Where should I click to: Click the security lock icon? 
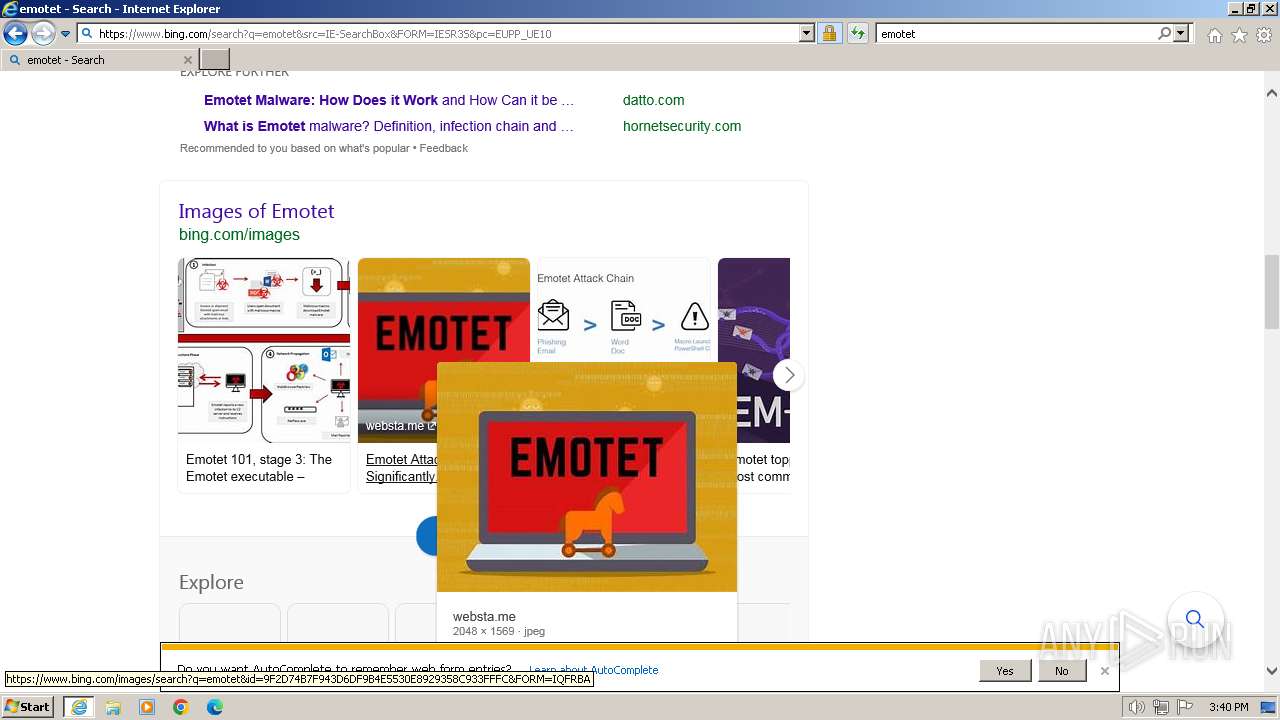[829, 33]
